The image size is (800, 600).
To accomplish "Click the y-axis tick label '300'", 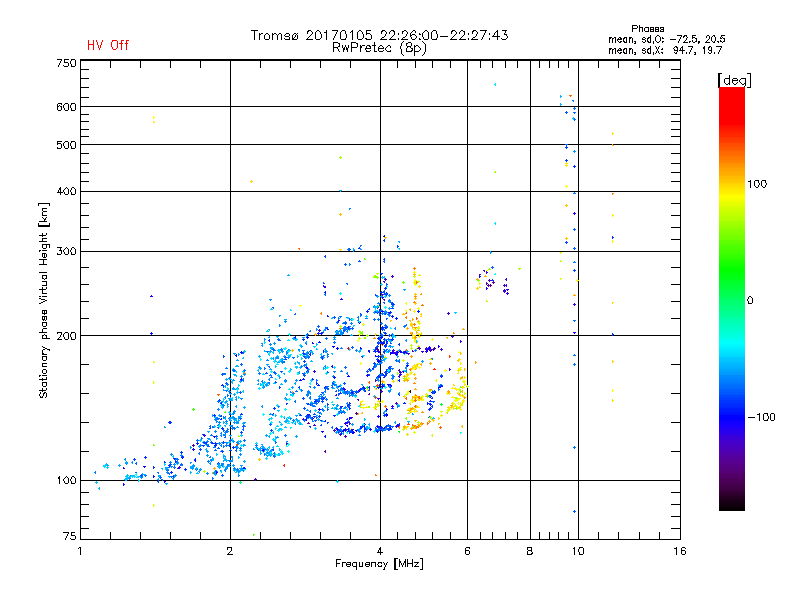I will point(66,251).
